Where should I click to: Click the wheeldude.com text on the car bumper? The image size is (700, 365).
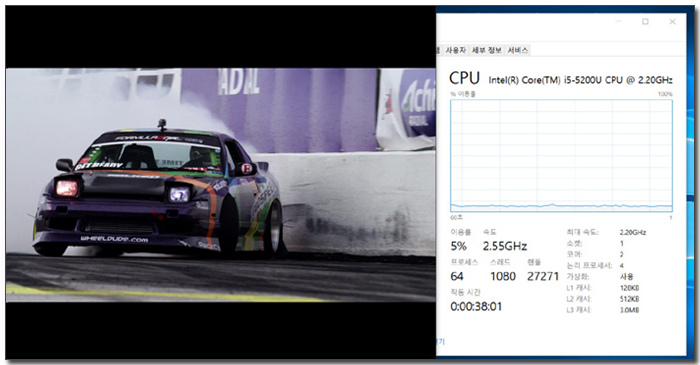114,239
